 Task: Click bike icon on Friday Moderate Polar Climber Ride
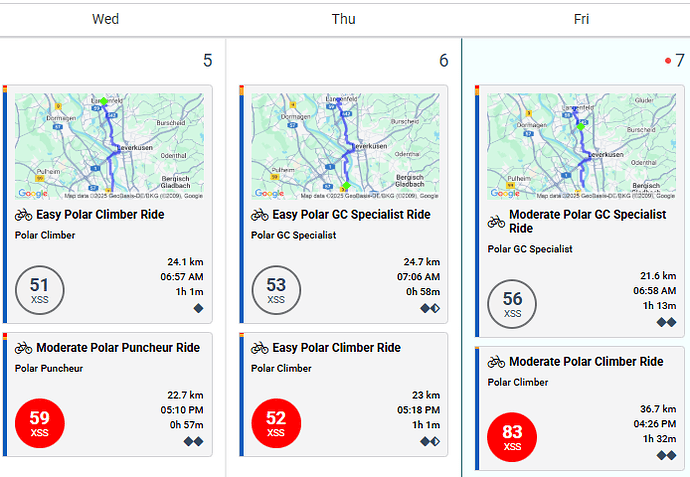coord(496,362)
